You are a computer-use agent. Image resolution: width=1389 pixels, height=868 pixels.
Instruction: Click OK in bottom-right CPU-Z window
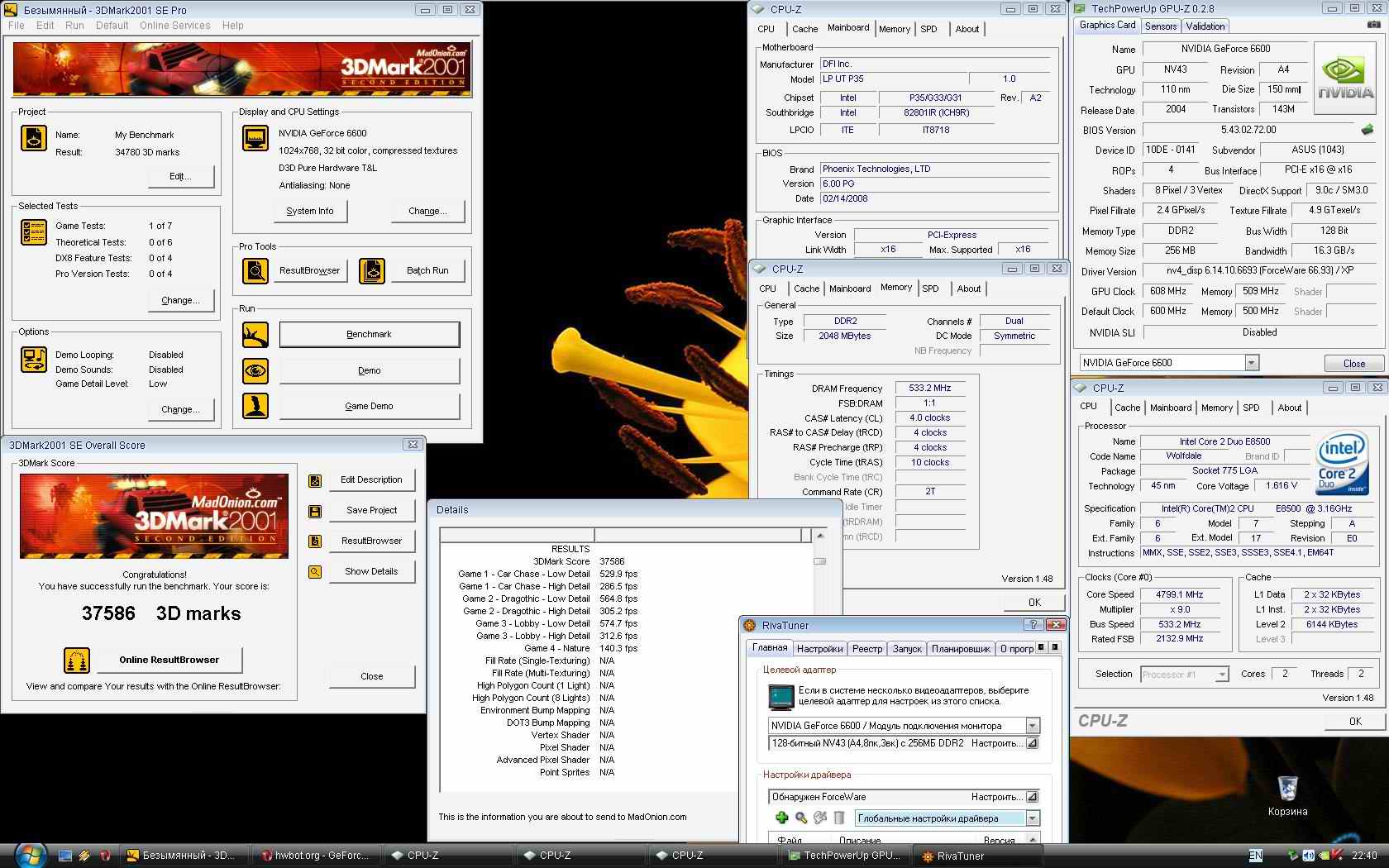[1354, 722]
